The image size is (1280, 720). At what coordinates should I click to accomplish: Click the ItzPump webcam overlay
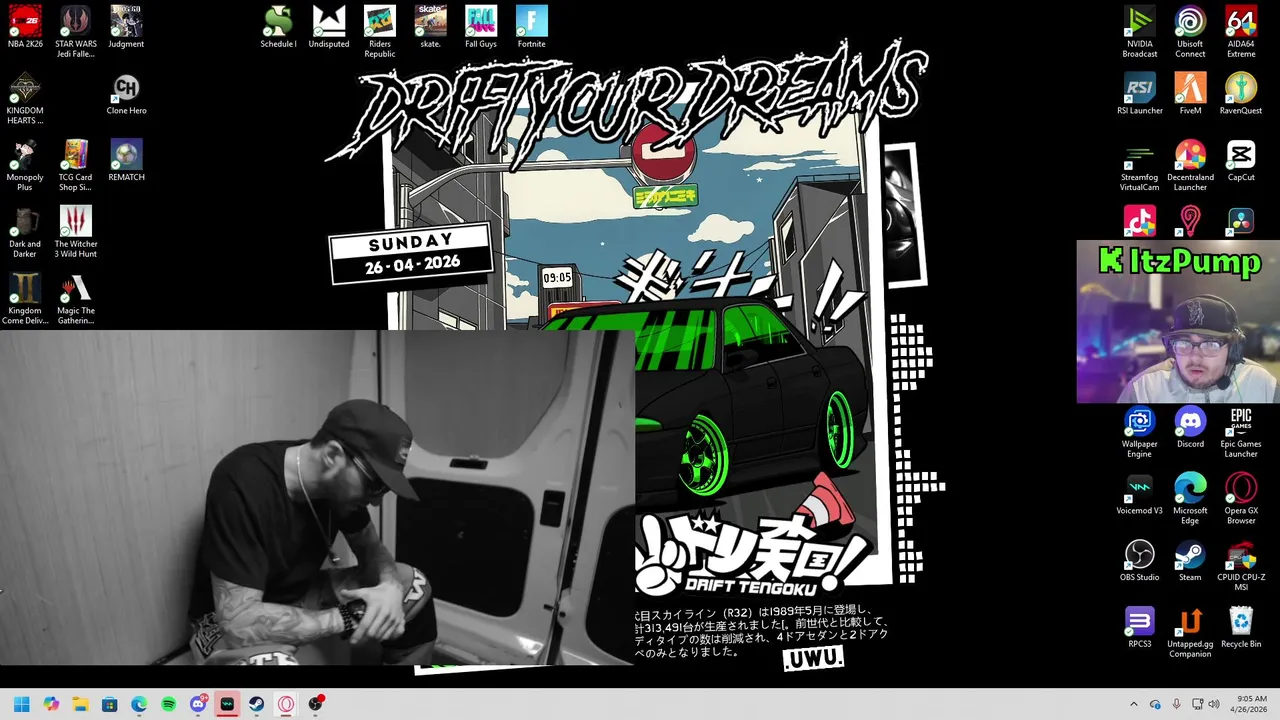tap(1178, 322)
